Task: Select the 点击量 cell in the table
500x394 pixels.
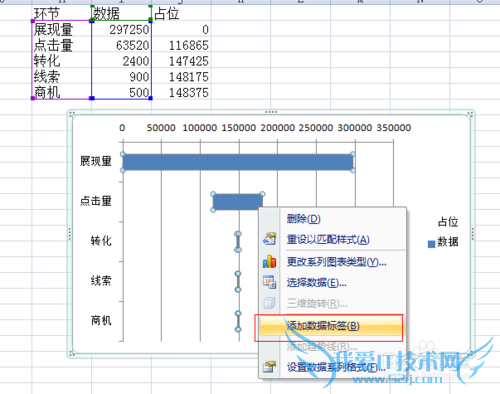Action: 62,45
